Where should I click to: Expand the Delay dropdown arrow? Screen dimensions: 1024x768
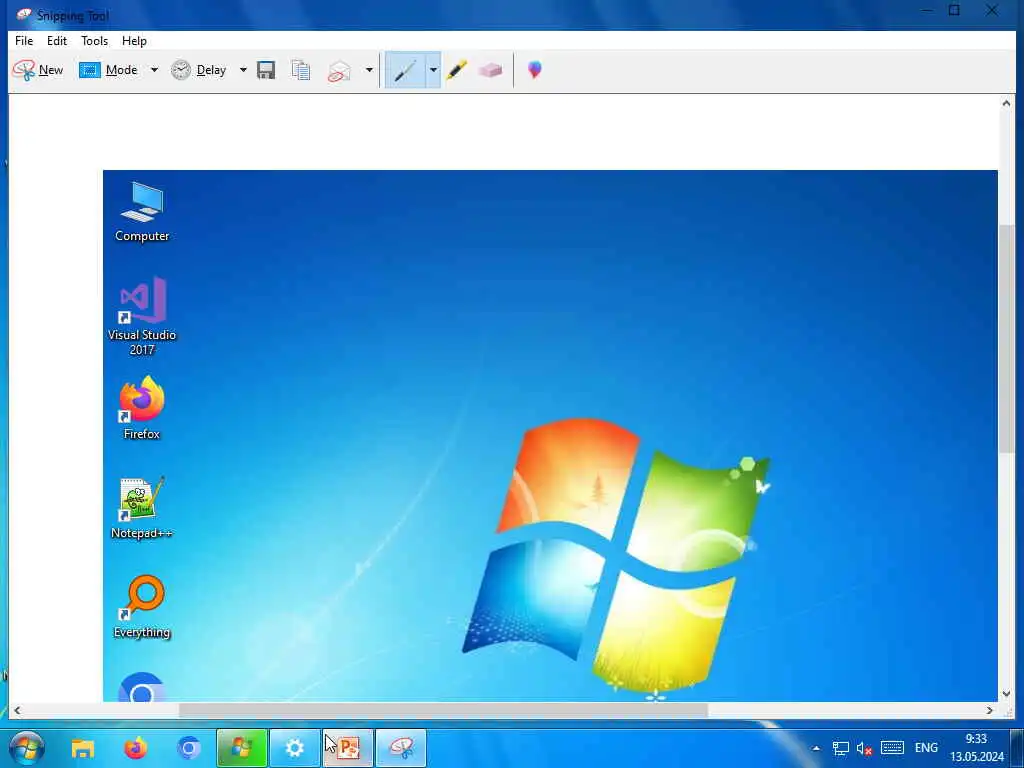click(x=243, y=70)
